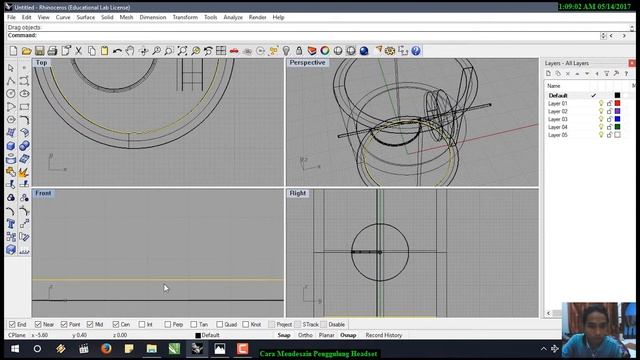Toggle the End osnap checkbox
The height and width of the screenshot is (360, 640).
12,324
